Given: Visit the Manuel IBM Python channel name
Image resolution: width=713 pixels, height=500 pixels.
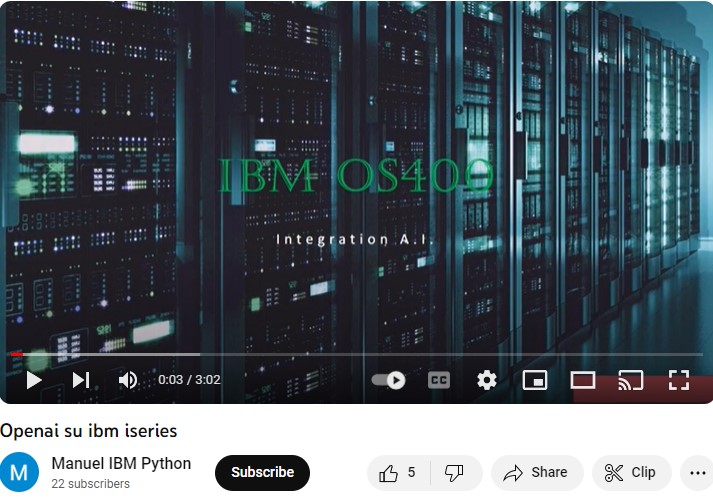Looking at the screenshot, I should pos(121,463).
